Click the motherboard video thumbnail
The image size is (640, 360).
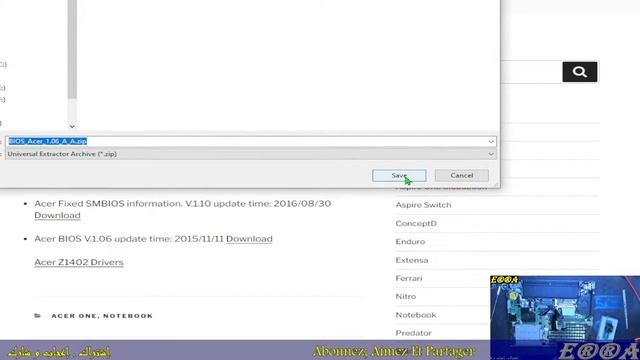[x=565, y=318]
